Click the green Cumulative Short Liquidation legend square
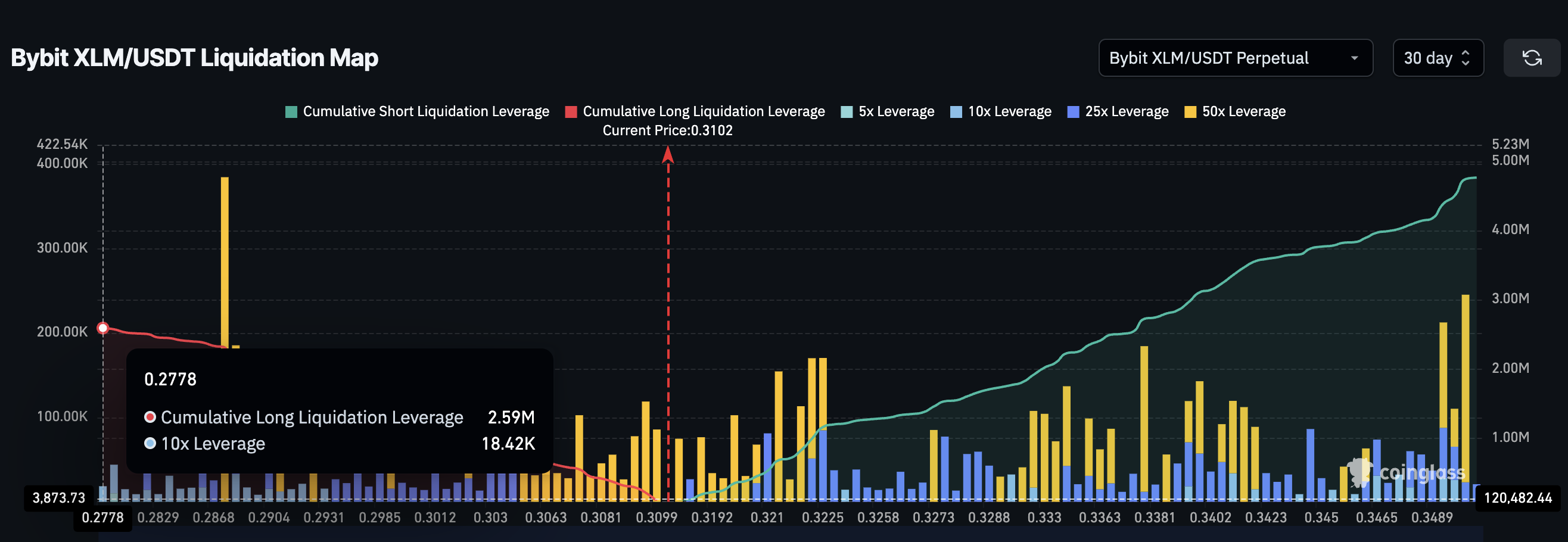This screenshot has width=1568, height=542. point(291,111)
